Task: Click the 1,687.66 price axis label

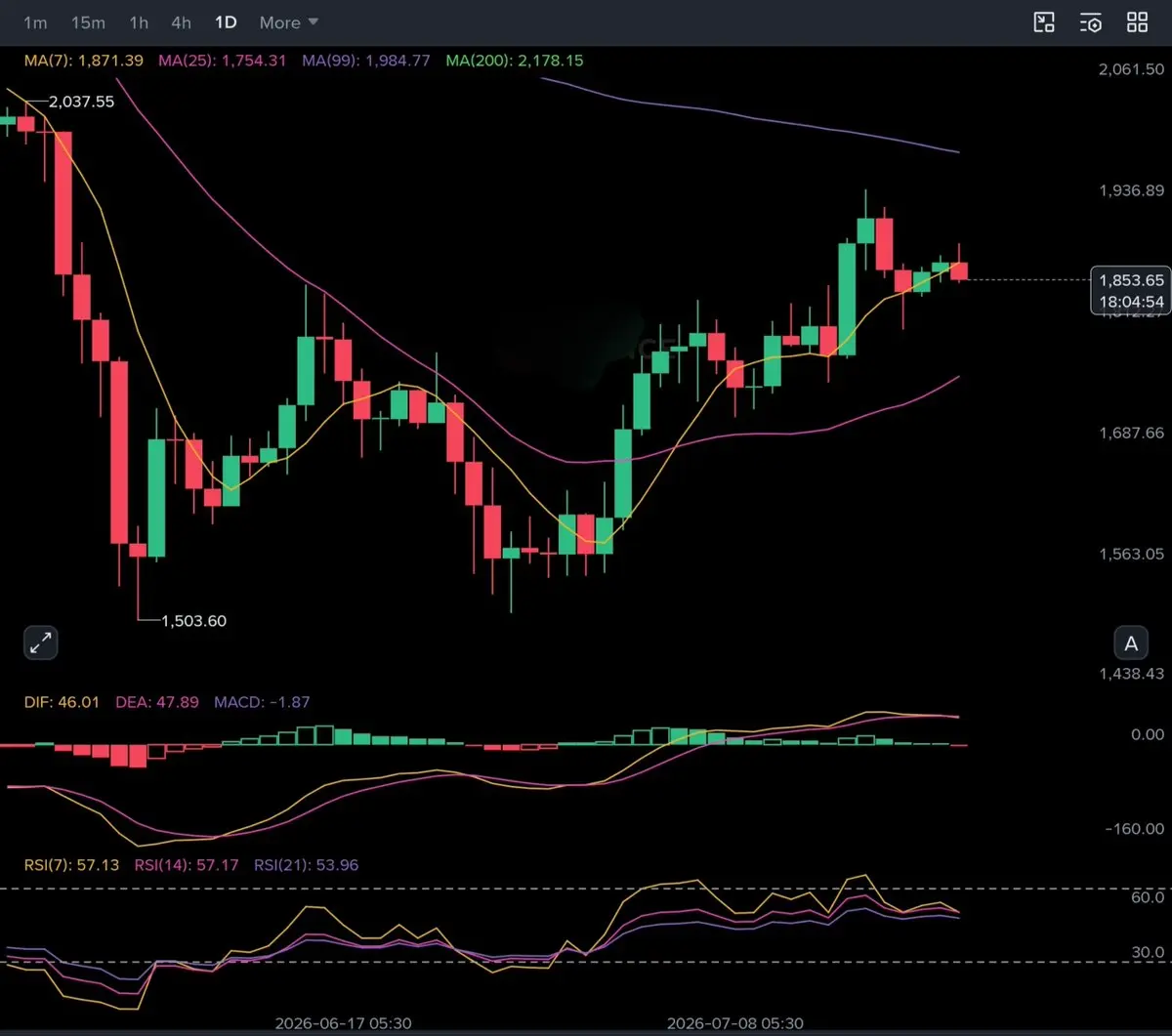Action: coord(1131,433)
